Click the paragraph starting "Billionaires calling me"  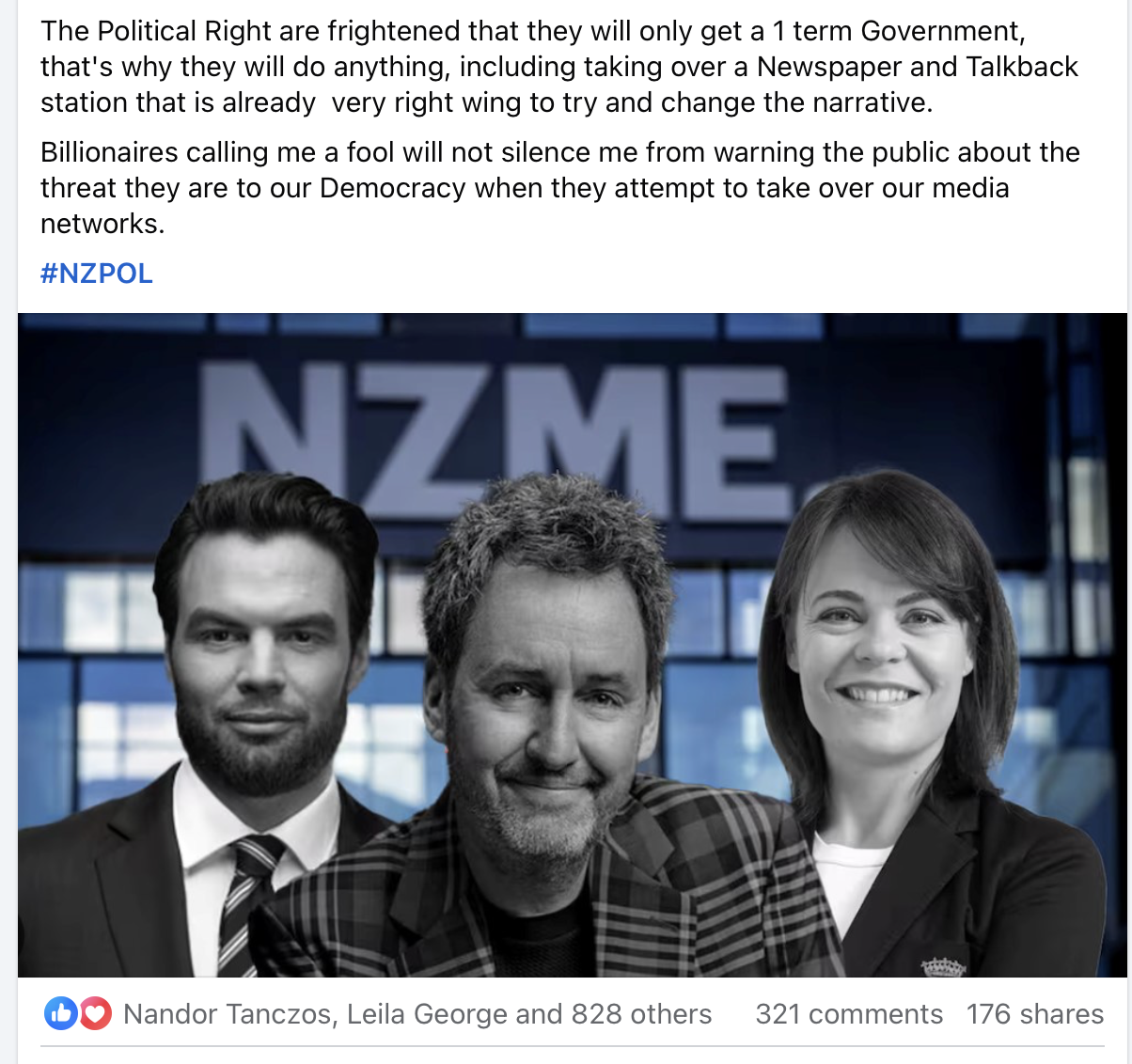560,188
